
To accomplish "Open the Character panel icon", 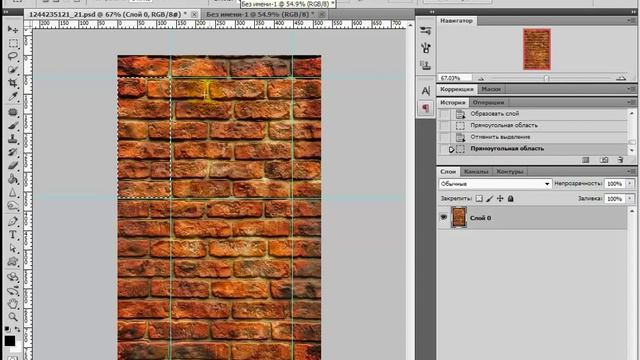I will click(426, 91).
